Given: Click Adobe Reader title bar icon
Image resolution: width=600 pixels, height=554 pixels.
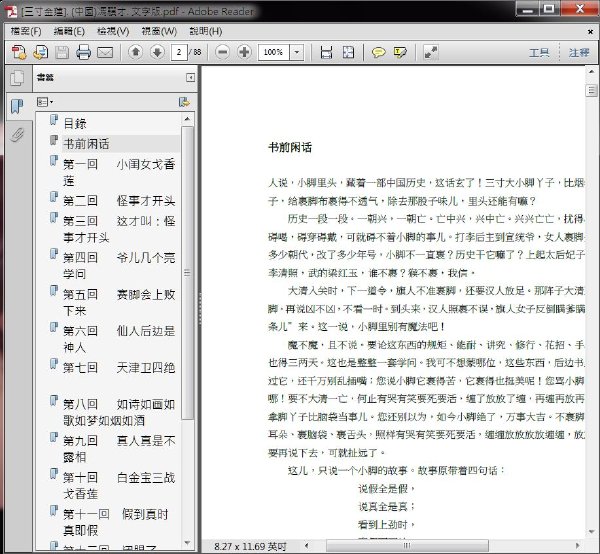Looking at the screenshot, I should pos(11,11).
